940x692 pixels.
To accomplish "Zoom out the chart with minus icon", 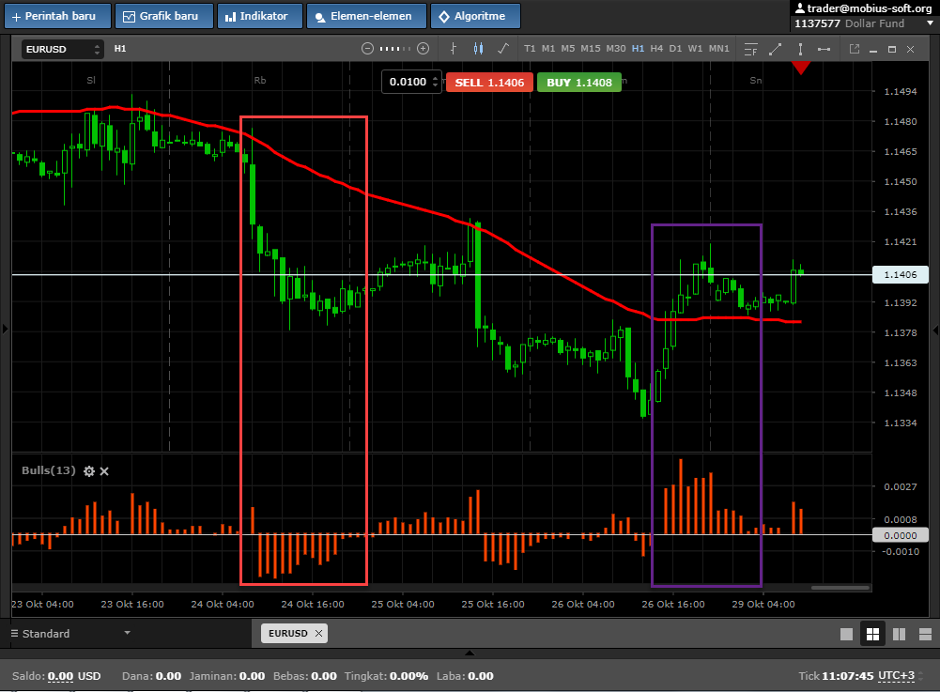I will pyautogui.click(x=367, y=49).
